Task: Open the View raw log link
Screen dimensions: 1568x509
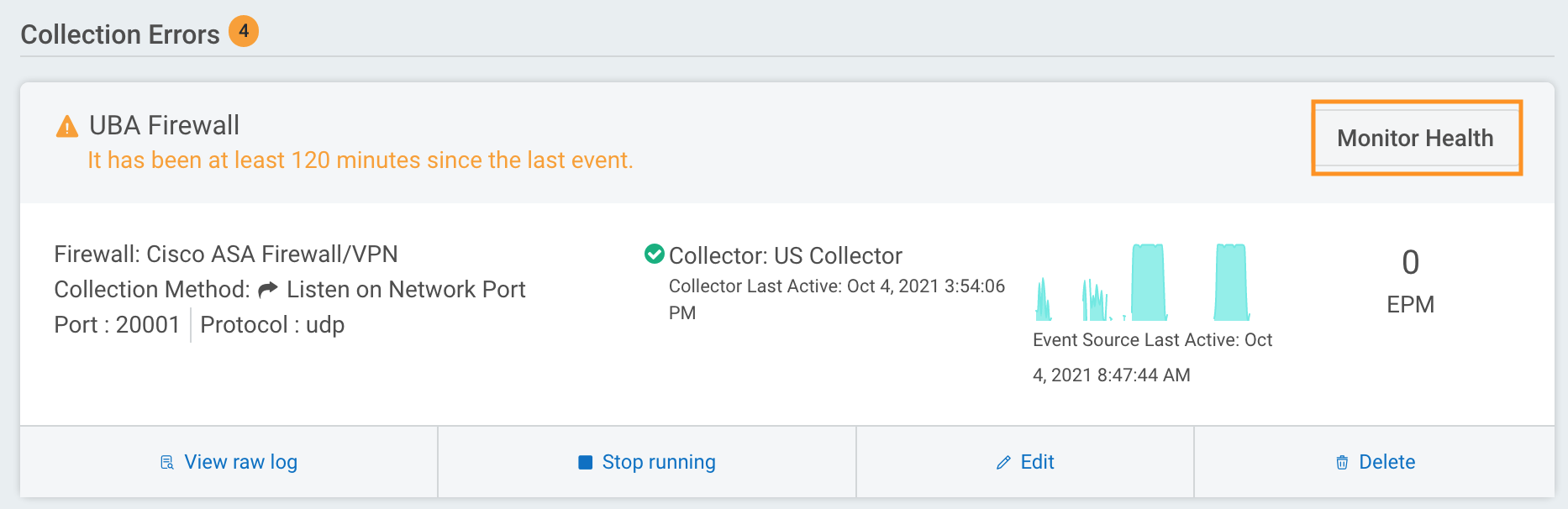Action: click(240, 462)
